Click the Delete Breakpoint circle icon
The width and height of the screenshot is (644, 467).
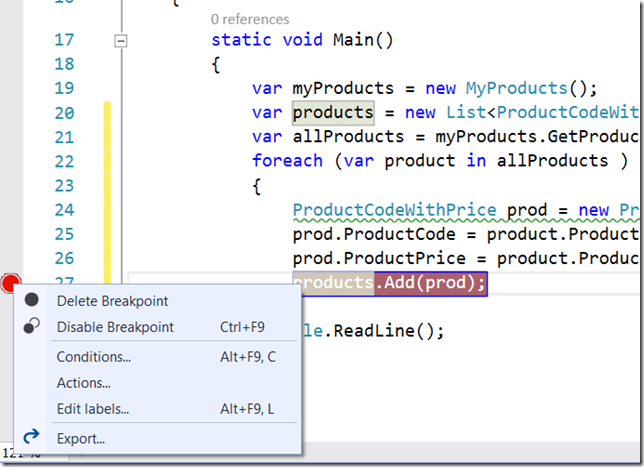(32, 300)
